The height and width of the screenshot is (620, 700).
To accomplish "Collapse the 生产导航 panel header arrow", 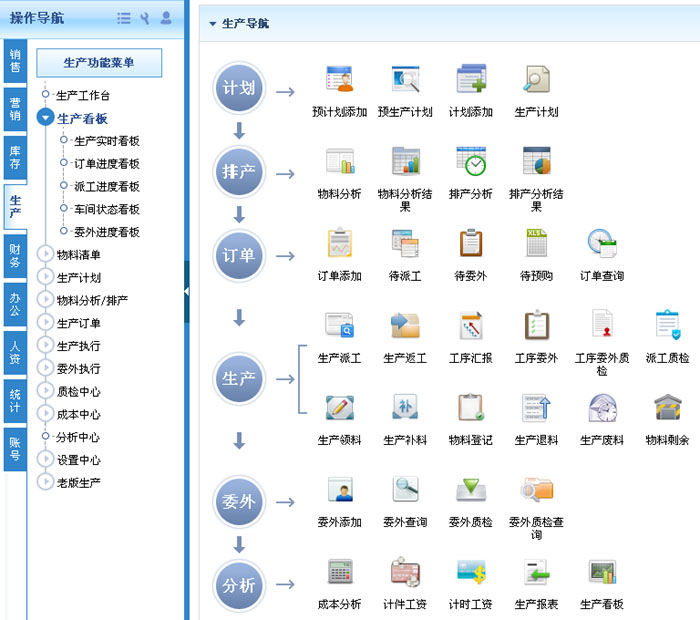I will pyautogui.click(x=212, y=23).
